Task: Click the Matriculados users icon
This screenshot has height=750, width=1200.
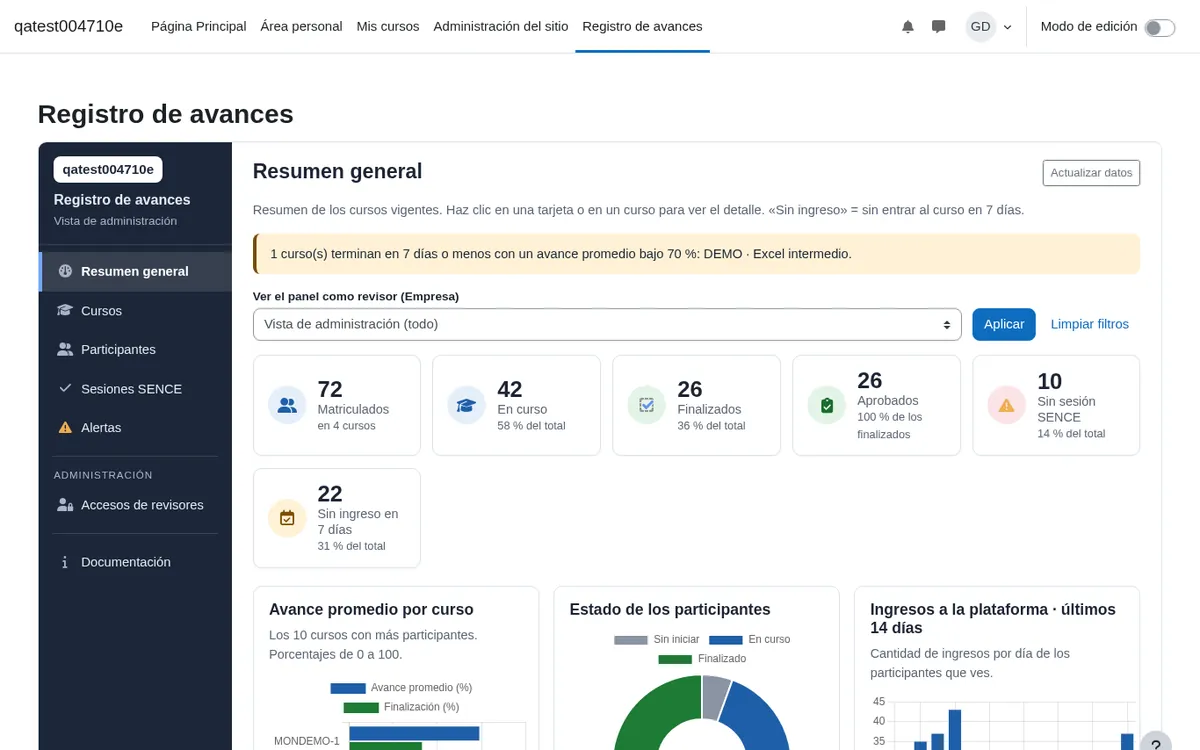Action: tap(287, 405)
